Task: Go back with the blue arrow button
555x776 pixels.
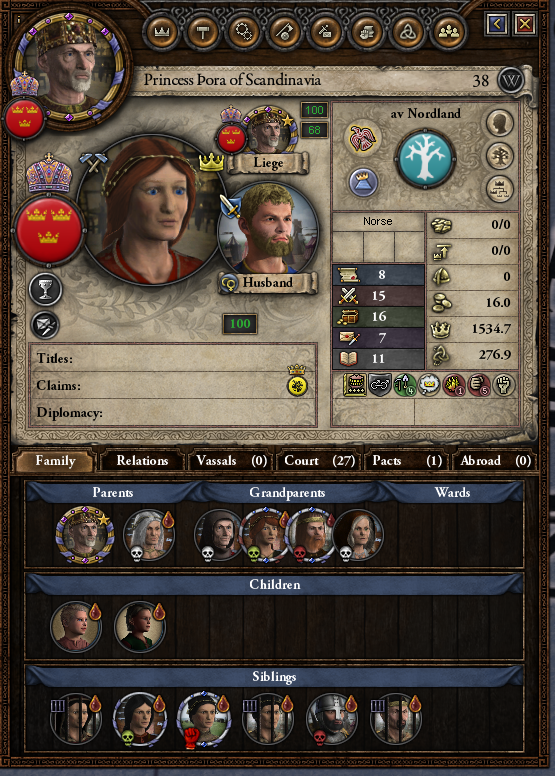Action: (497, 23)
